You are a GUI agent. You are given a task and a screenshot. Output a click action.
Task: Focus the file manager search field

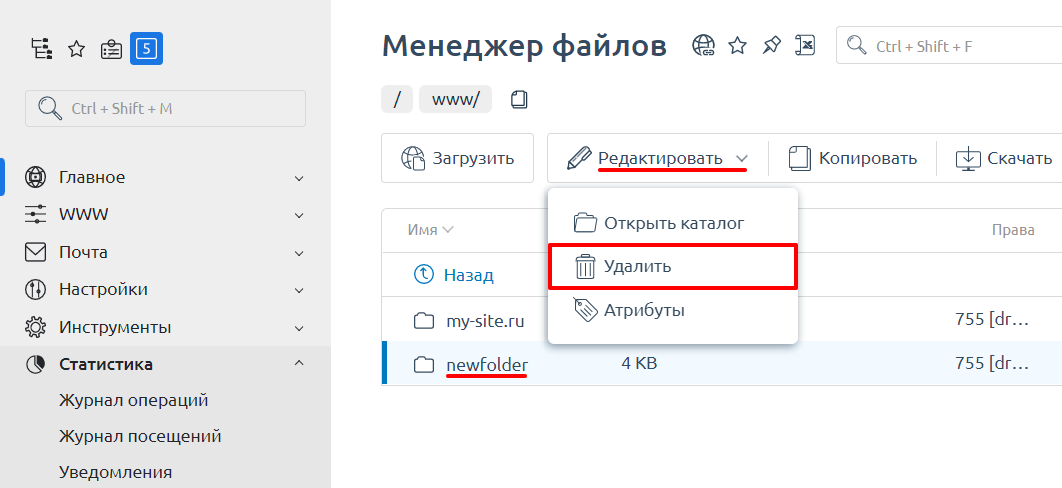949,45
